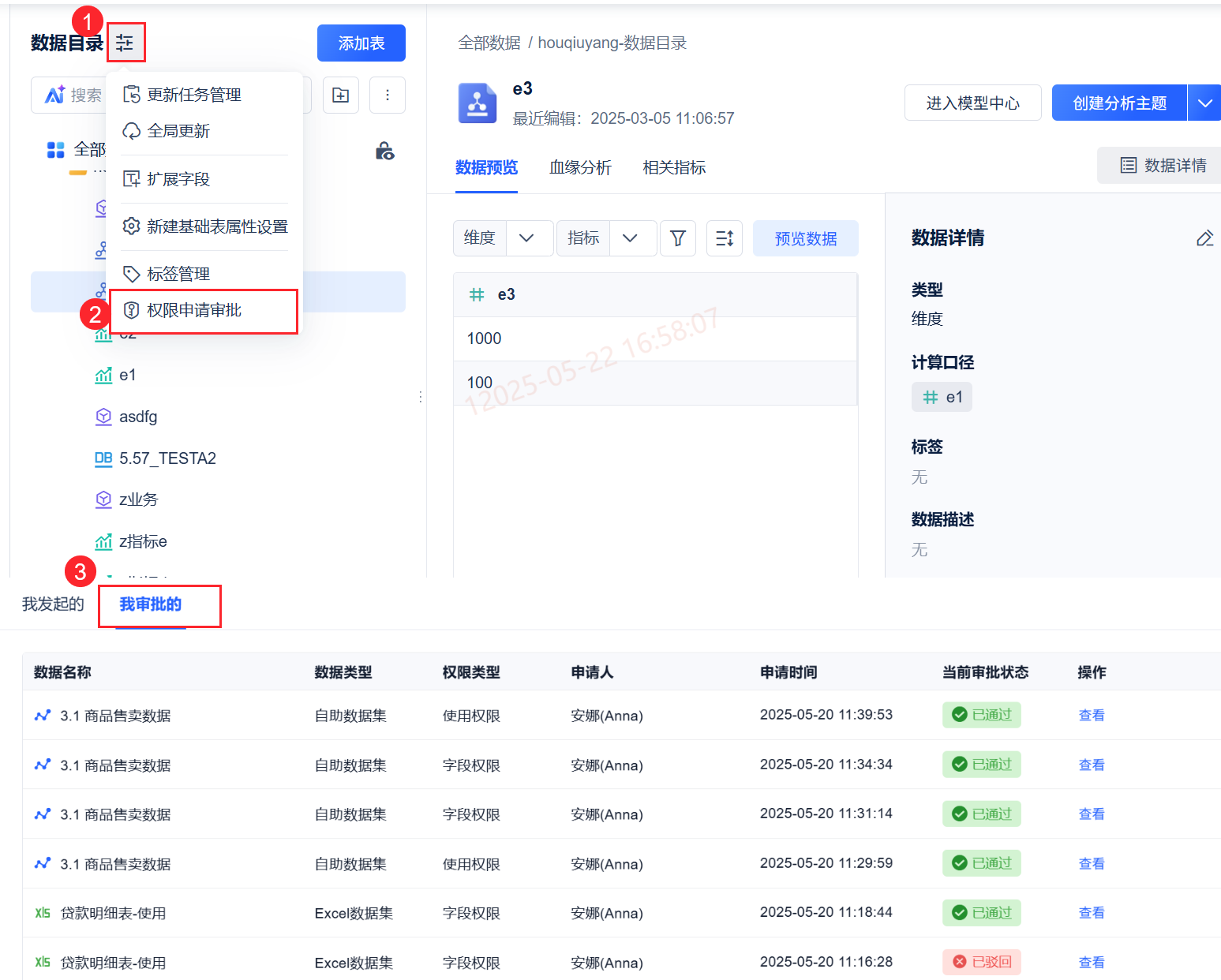The width and height of the screenshot is (1221, 980).
Task: View the 11:31:14 request via 查看
Action: pyautogui.click(x=1092, y=814)
